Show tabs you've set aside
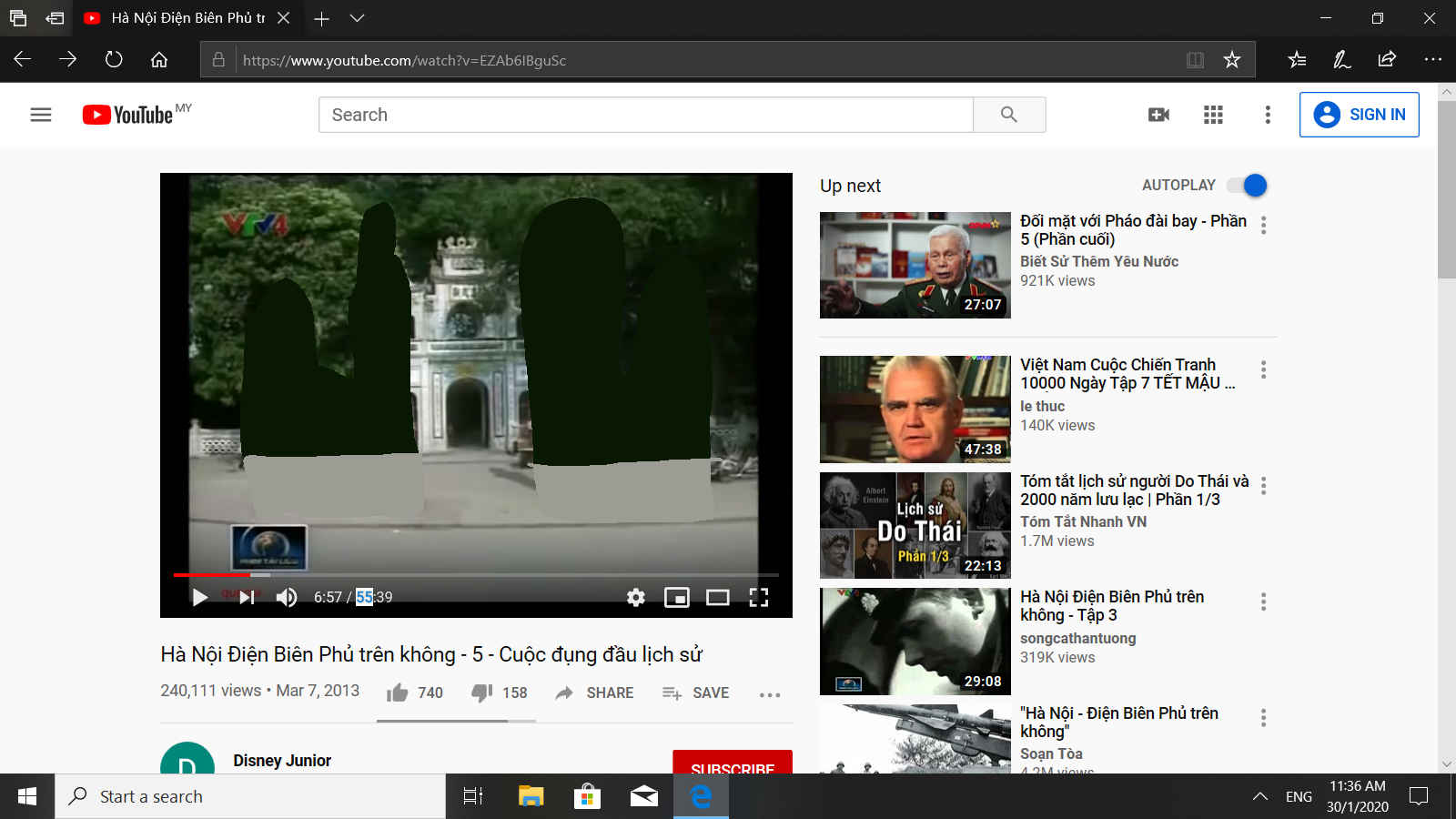1456x819 pixels. pos(18,18)
